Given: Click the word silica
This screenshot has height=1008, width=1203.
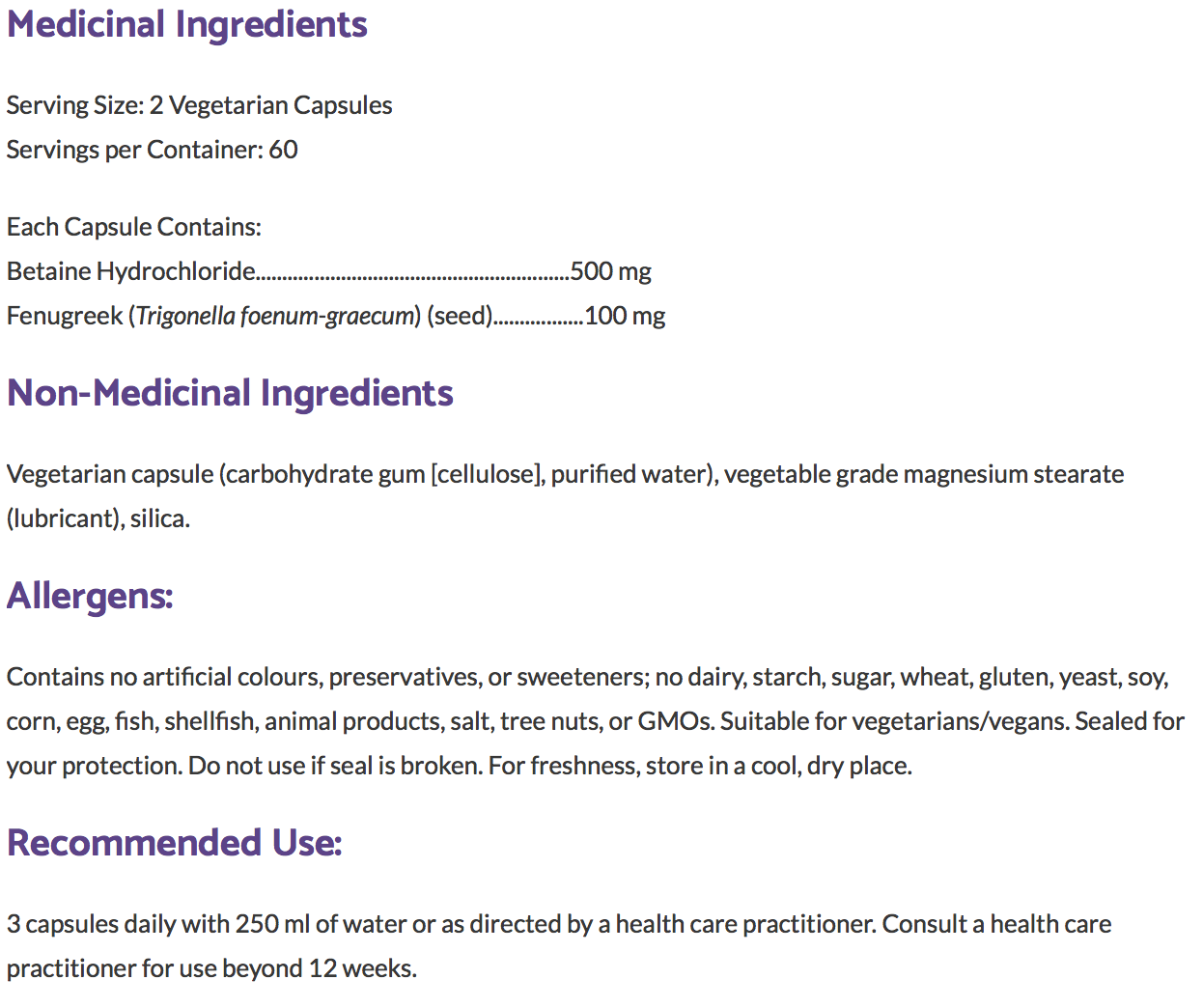Looking at the screenshot, I should [x=159, y=518].
